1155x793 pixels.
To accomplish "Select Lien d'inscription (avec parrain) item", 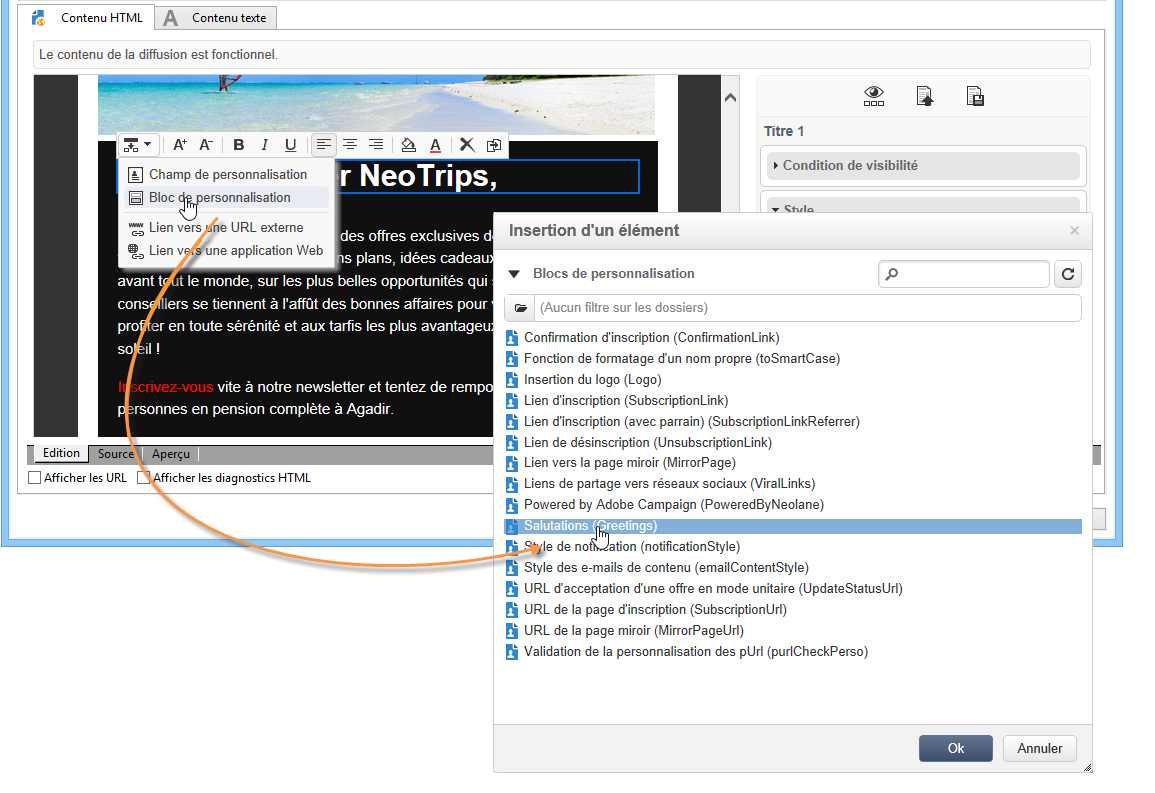I will click(x=691, y=421).
